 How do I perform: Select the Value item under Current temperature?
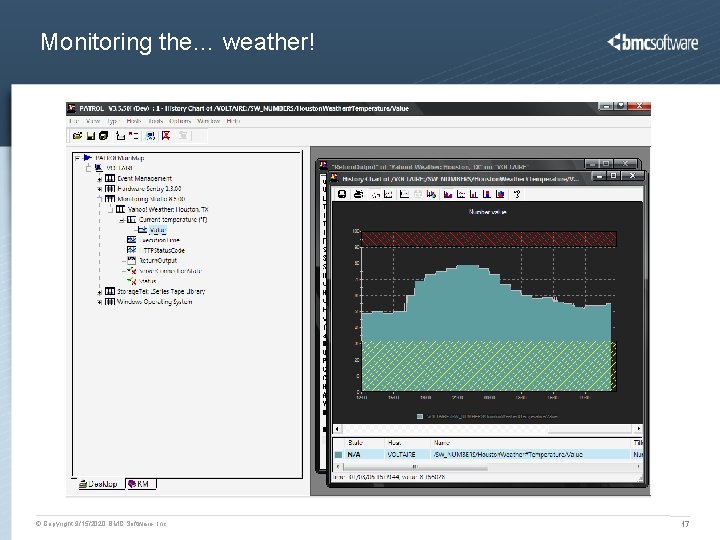[x=158, y=230]
